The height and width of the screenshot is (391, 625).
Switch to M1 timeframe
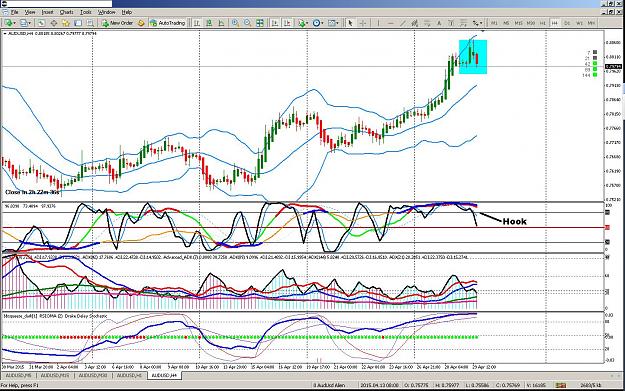click(x=494, y=23)
